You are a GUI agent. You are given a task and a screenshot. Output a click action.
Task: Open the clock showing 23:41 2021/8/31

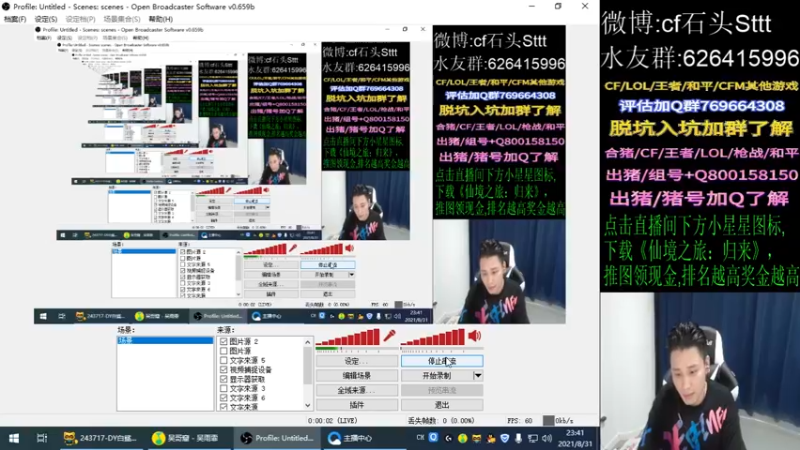(x=575, y=438)
